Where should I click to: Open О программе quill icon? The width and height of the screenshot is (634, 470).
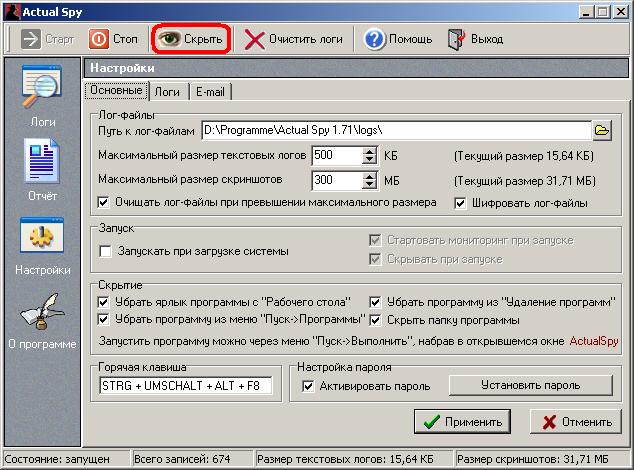click(x=42, y=322)
